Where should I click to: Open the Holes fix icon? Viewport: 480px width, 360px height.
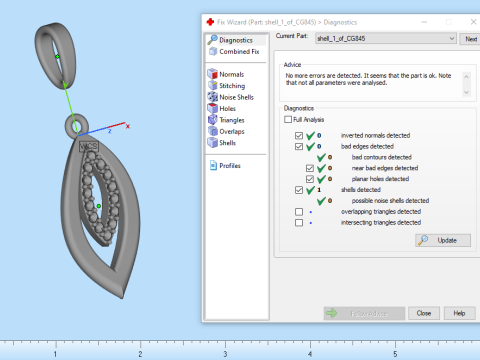coord(213,108)
